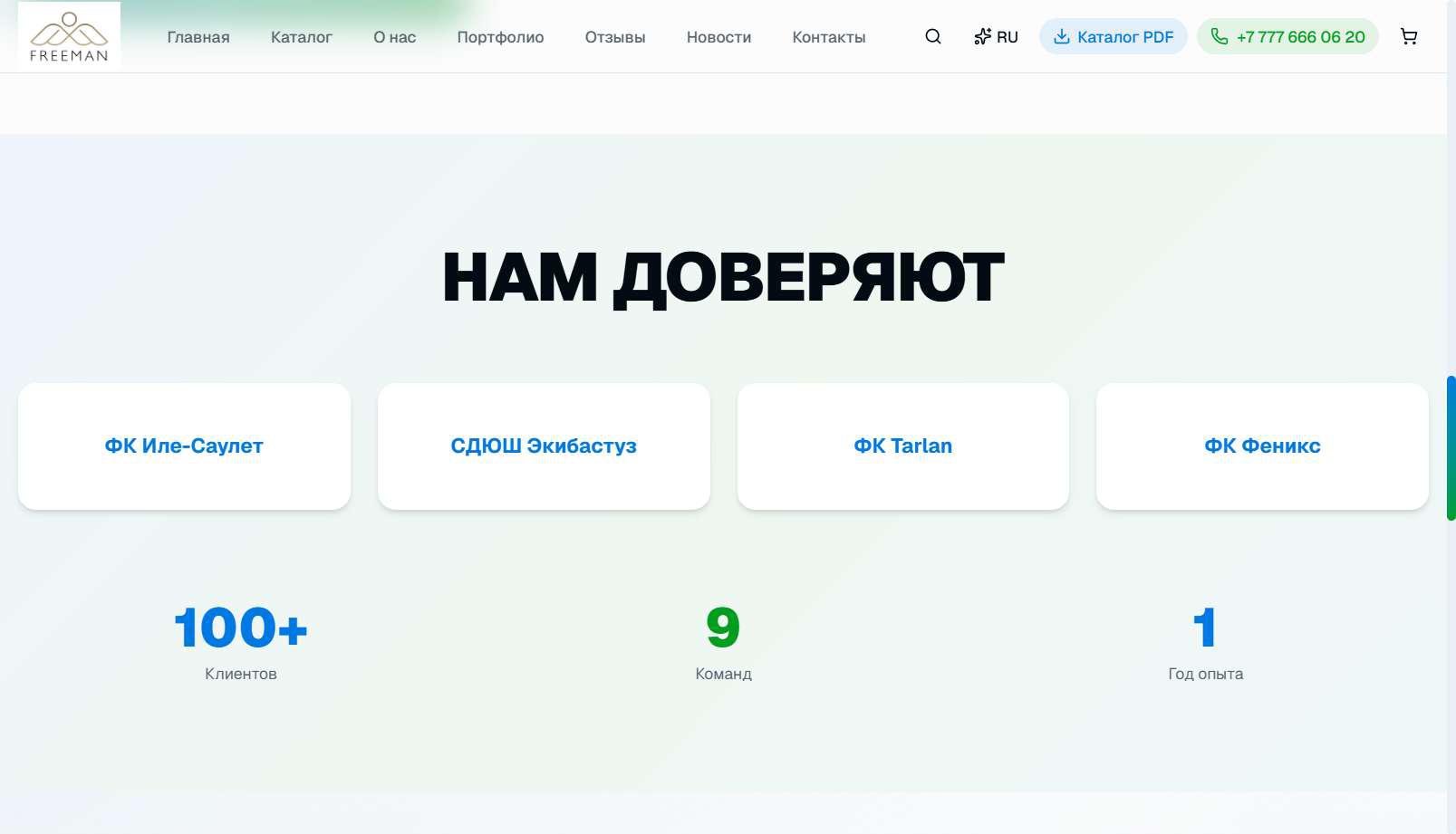Open the Каталог menu item
1456x834 pixels.
[302, 37]
